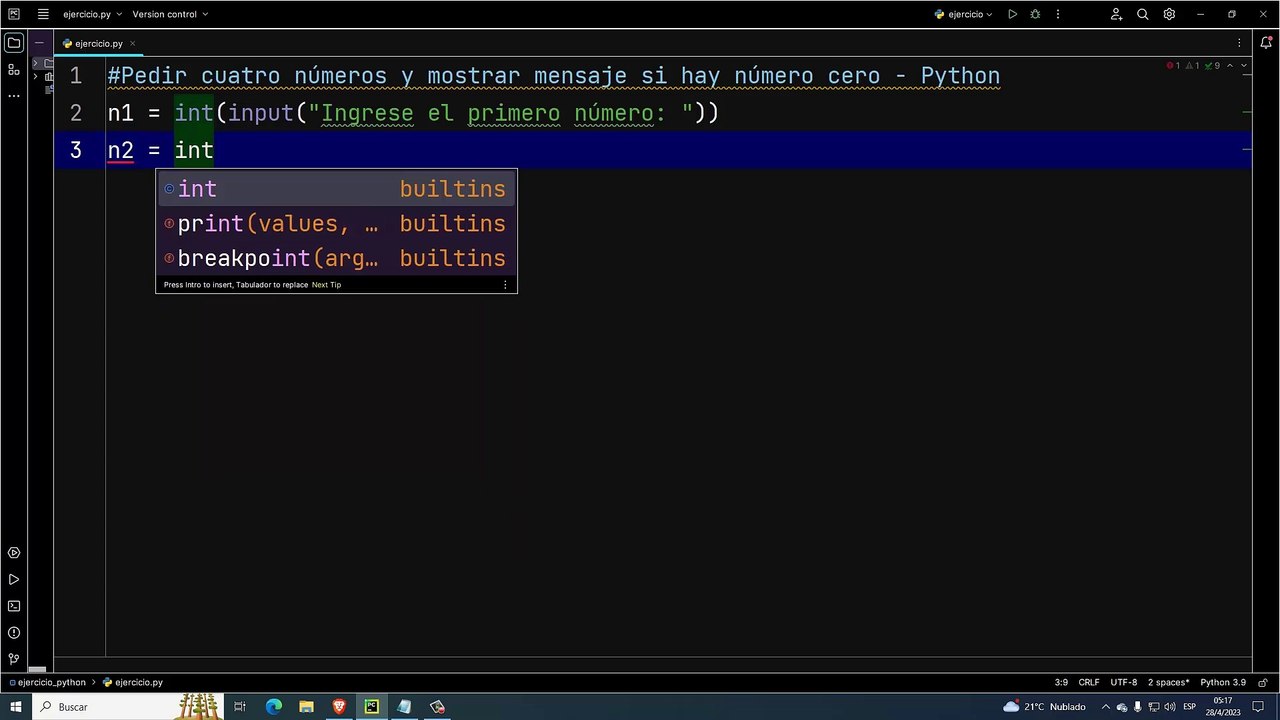Screen dimensions: 1280x720
Task: Click the error count indicator
Action: pos(1174,66)
